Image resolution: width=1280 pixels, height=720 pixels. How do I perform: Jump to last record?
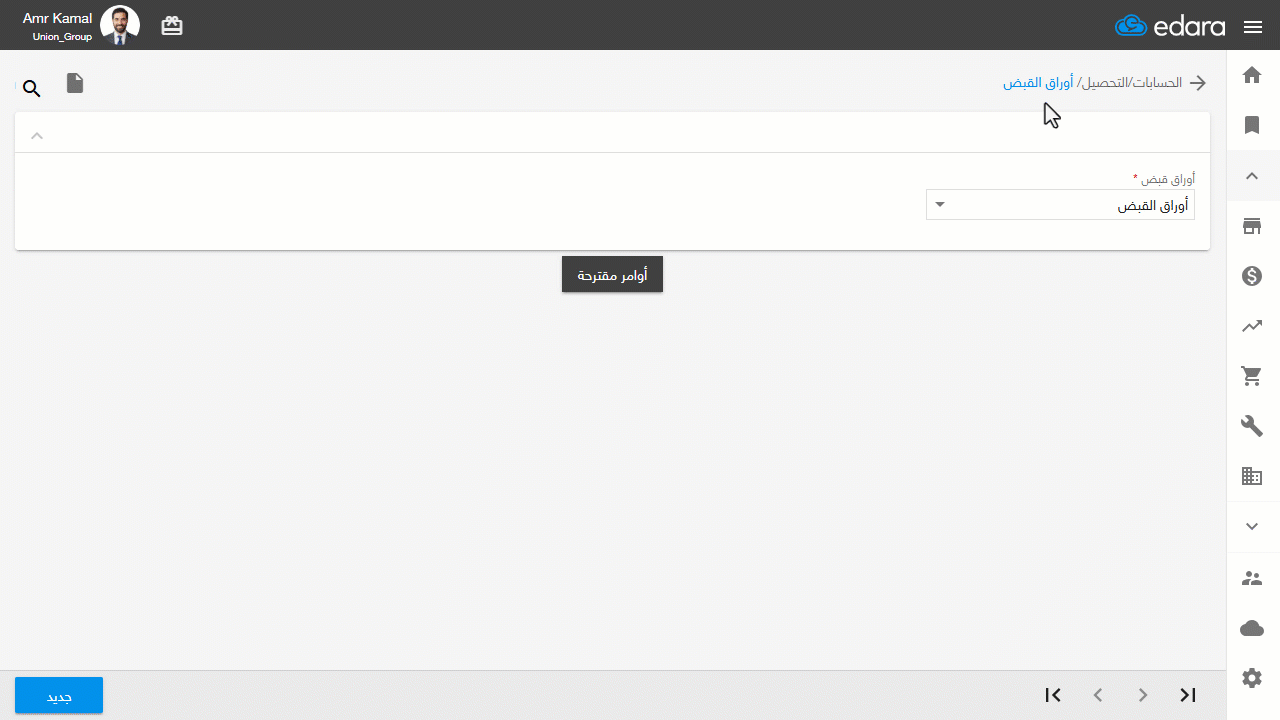point(1188,695)
